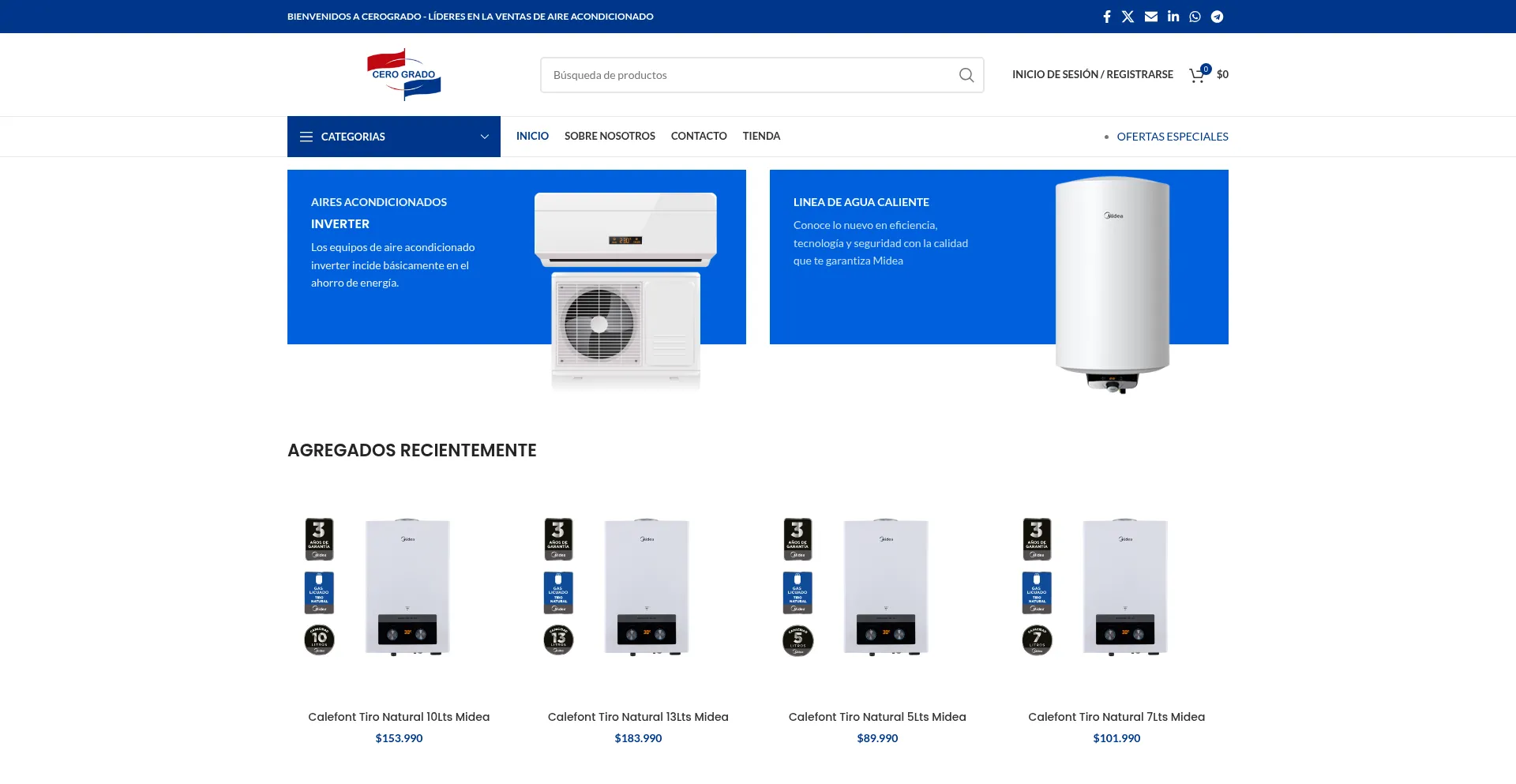Click the $89.990 price
Image resolution: width=1516 pixels, height=784 pixels.
(x=877, y=738)
